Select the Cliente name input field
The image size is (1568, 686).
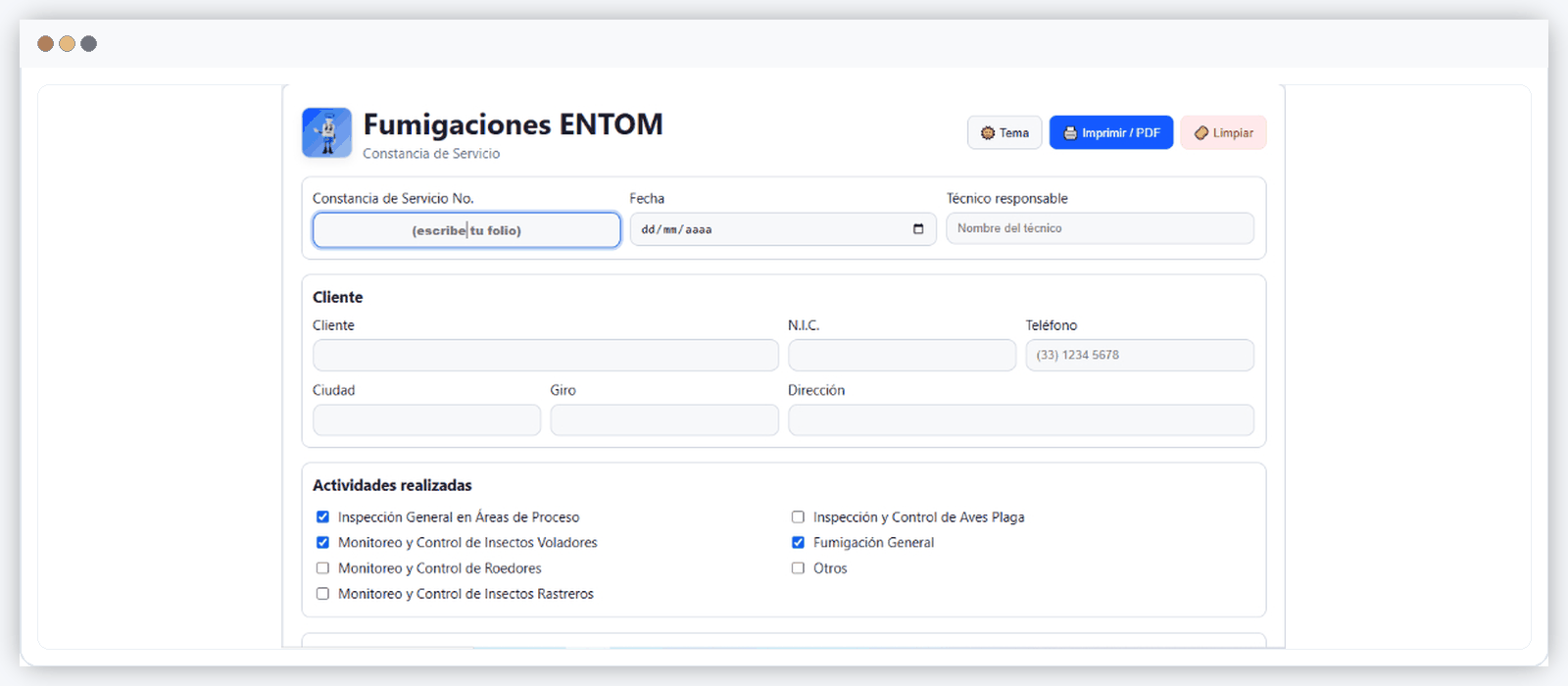(545, 355)
